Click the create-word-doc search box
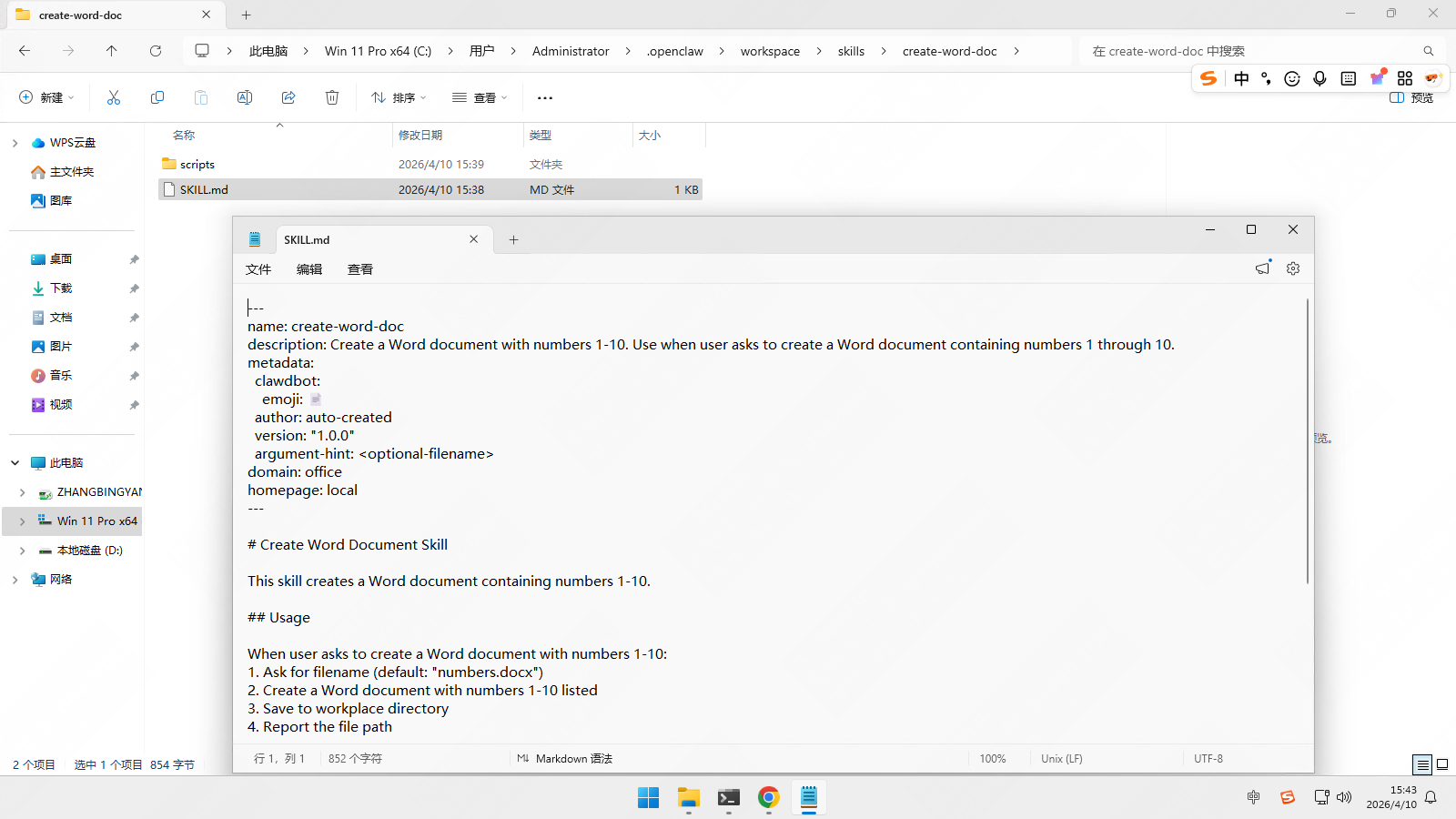The width and height of the screenshot is (1456, 819). (x=1256, y=51)
